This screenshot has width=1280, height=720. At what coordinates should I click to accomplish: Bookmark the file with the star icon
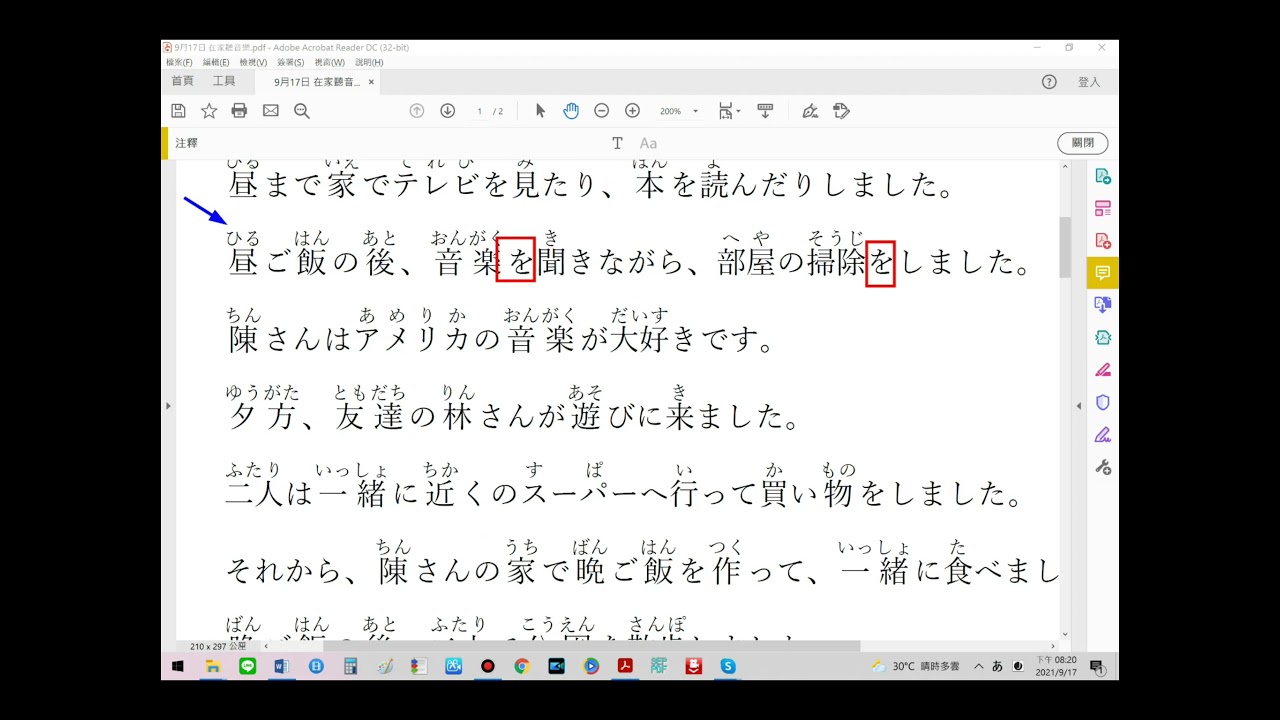tap(209, 111)
